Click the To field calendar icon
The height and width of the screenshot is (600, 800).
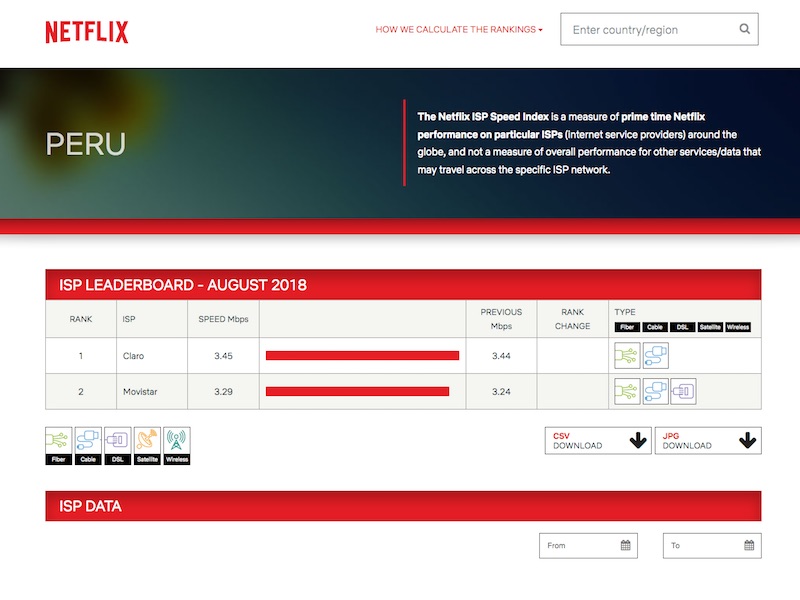coord(749,545)
